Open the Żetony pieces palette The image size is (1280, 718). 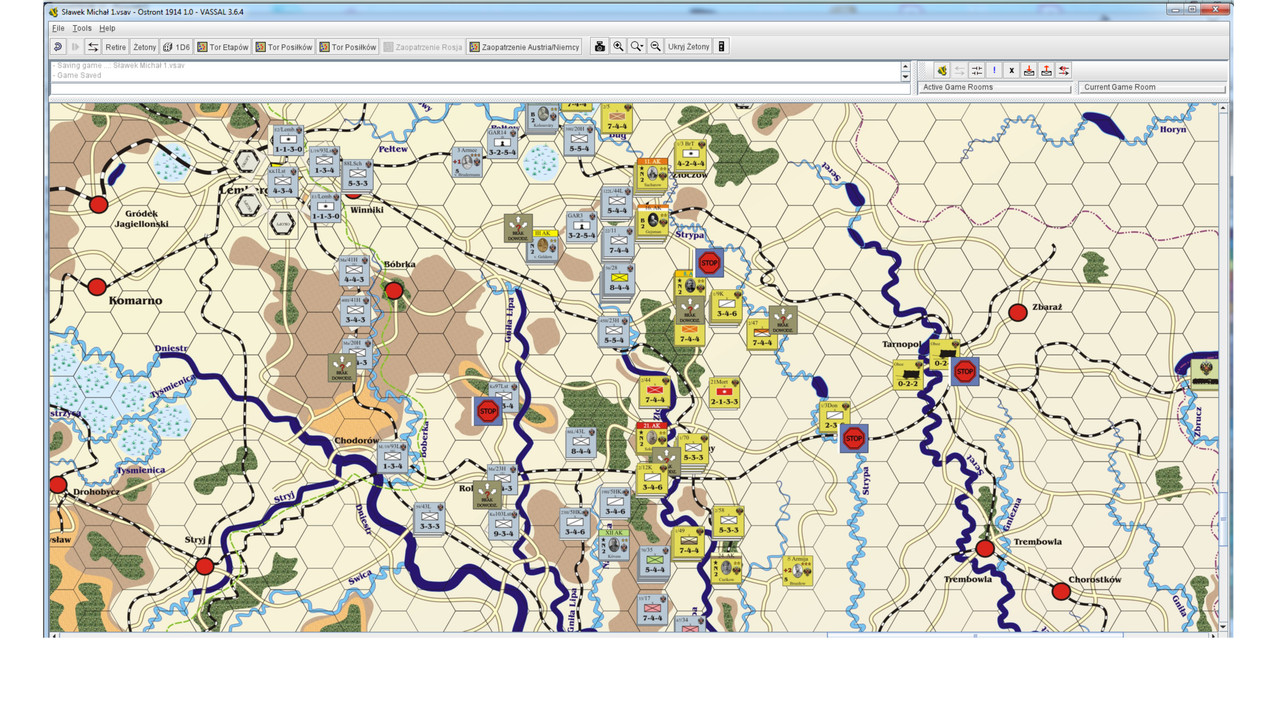pyautogui.click(x=145, y=47)
